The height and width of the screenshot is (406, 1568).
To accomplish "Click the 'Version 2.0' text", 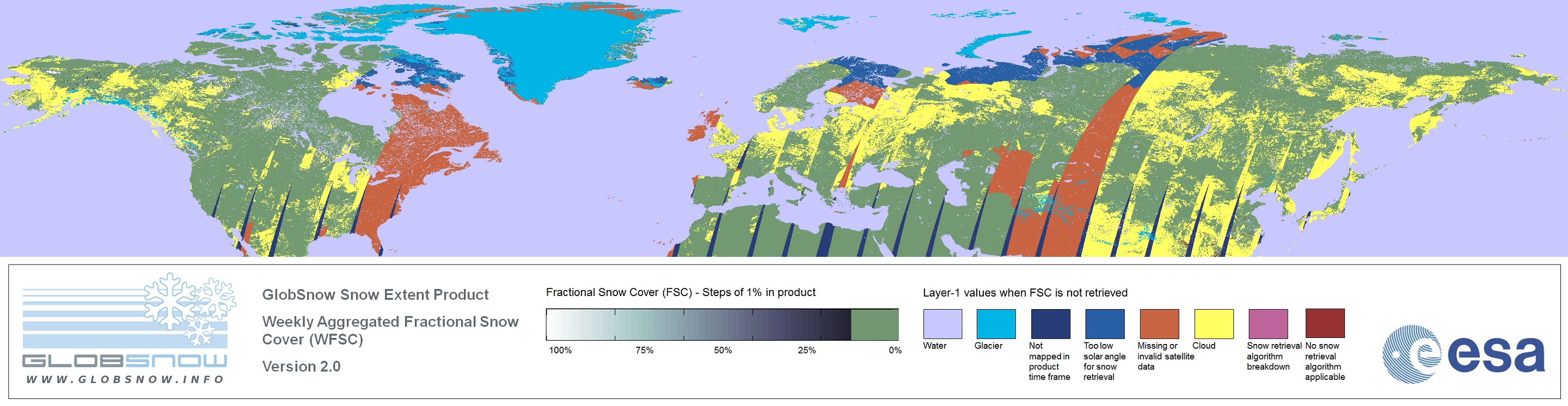I will coord(301,366).
